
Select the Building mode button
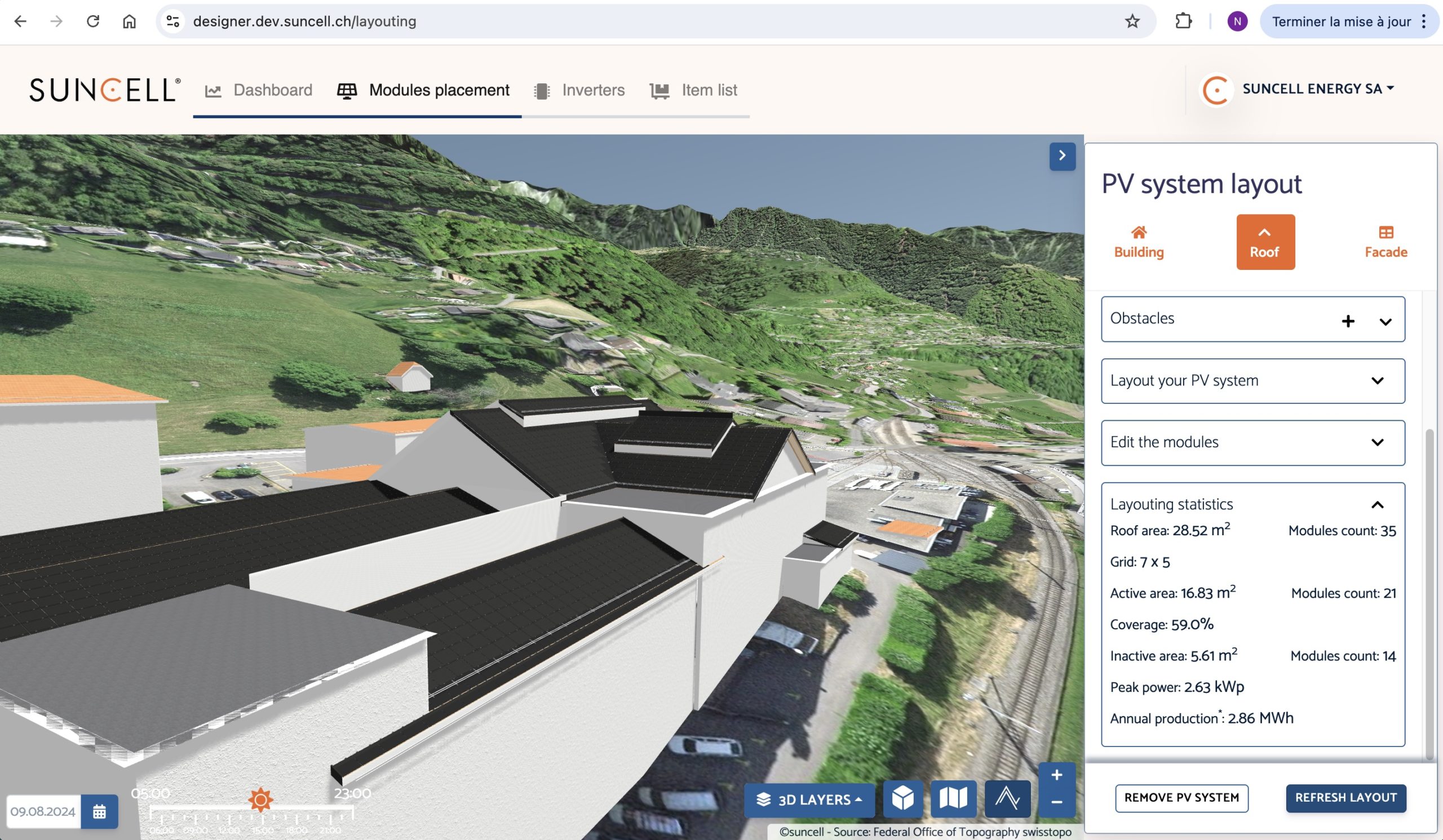(x=1139, y=242)
